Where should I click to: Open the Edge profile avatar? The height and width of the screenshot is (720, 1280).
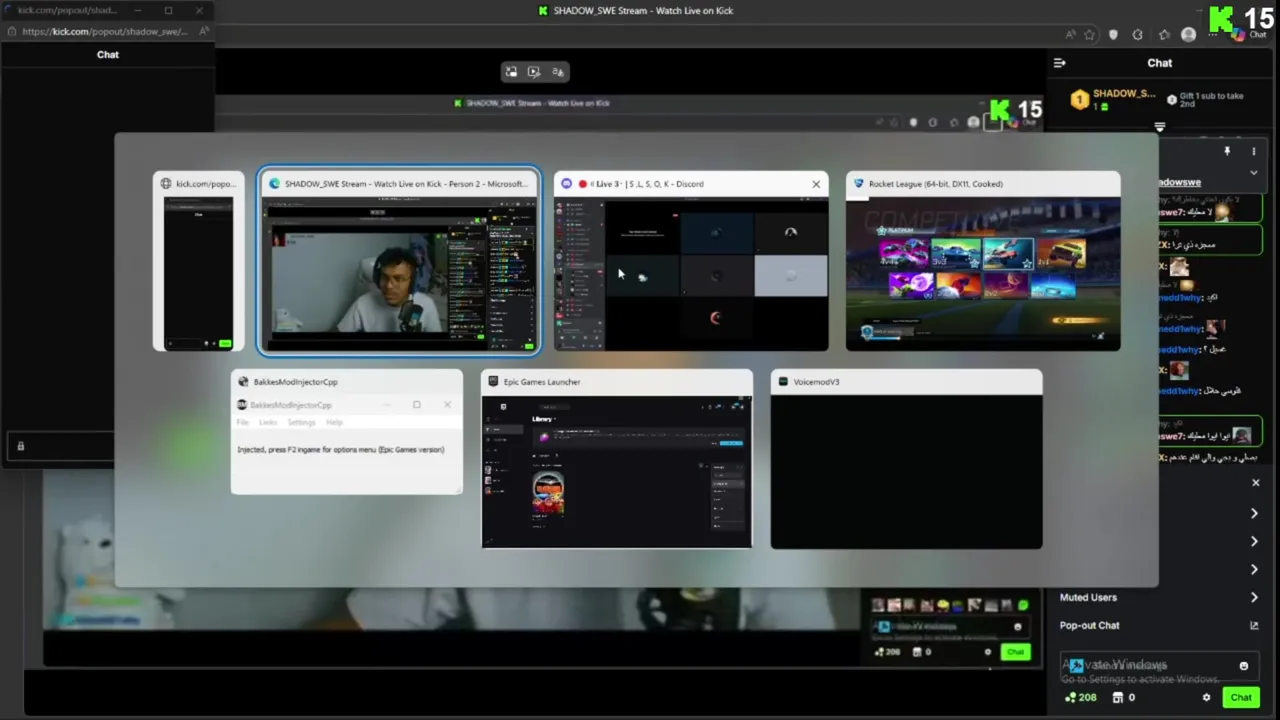tap(1188, 35)
